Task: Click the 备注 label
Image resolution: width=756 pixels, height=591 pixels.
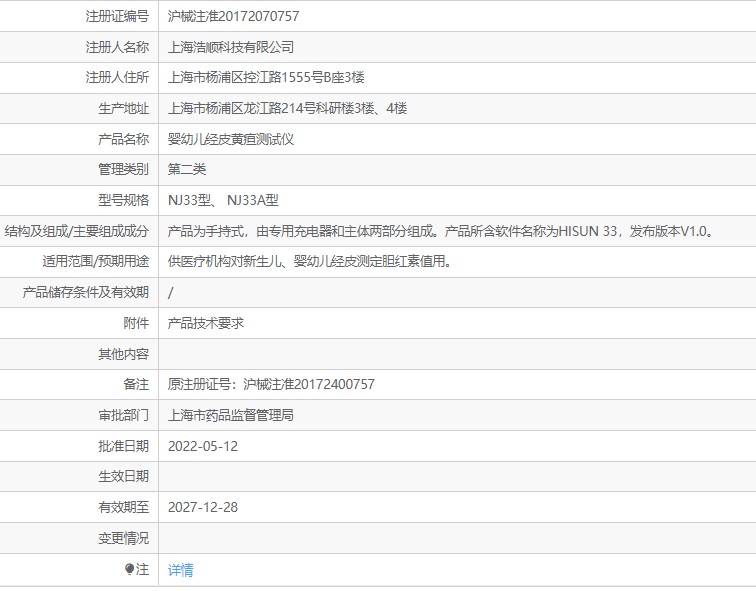Action: coord(136,384)
